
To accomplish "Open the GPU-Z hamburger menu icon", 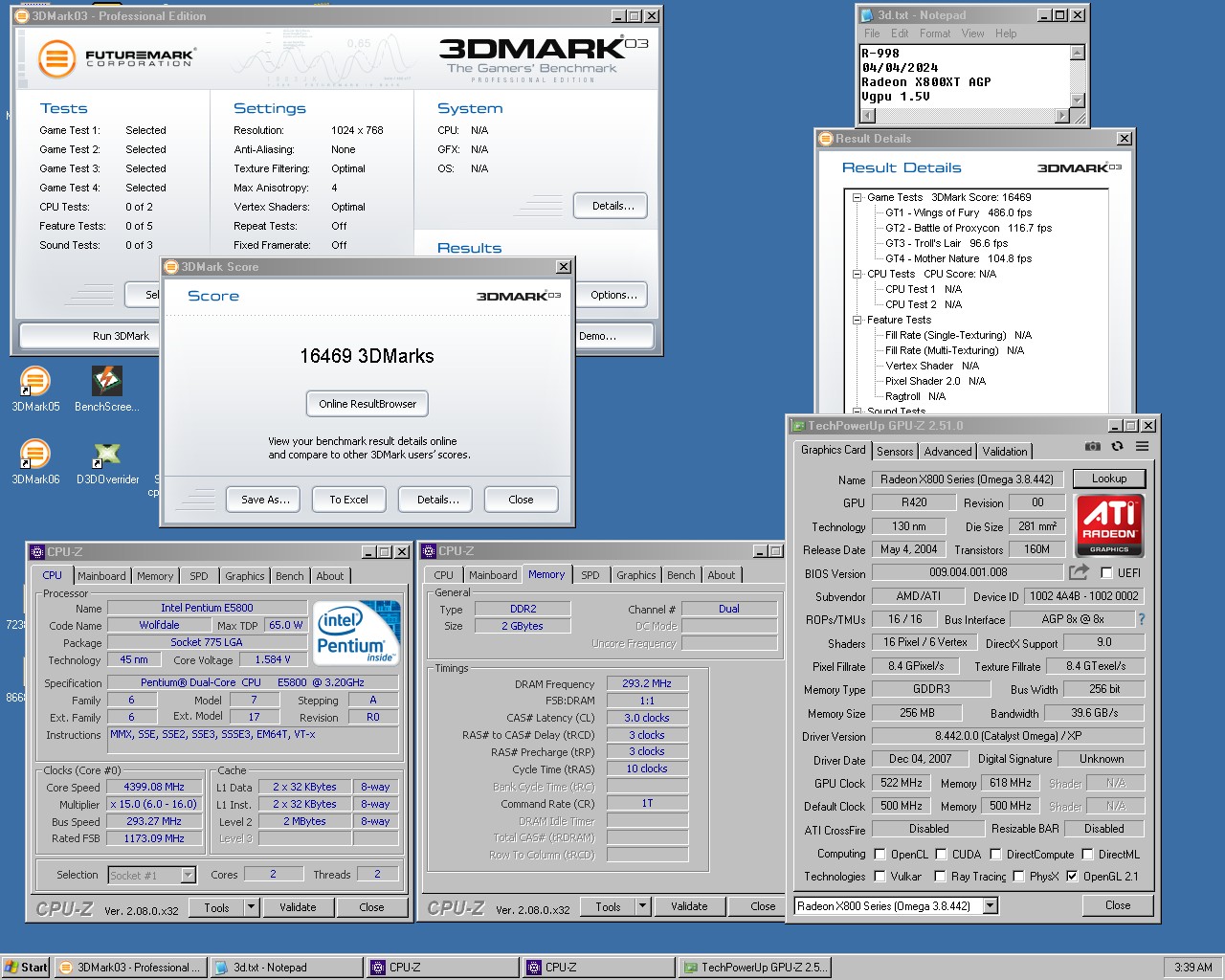I will pos(1142,447).
